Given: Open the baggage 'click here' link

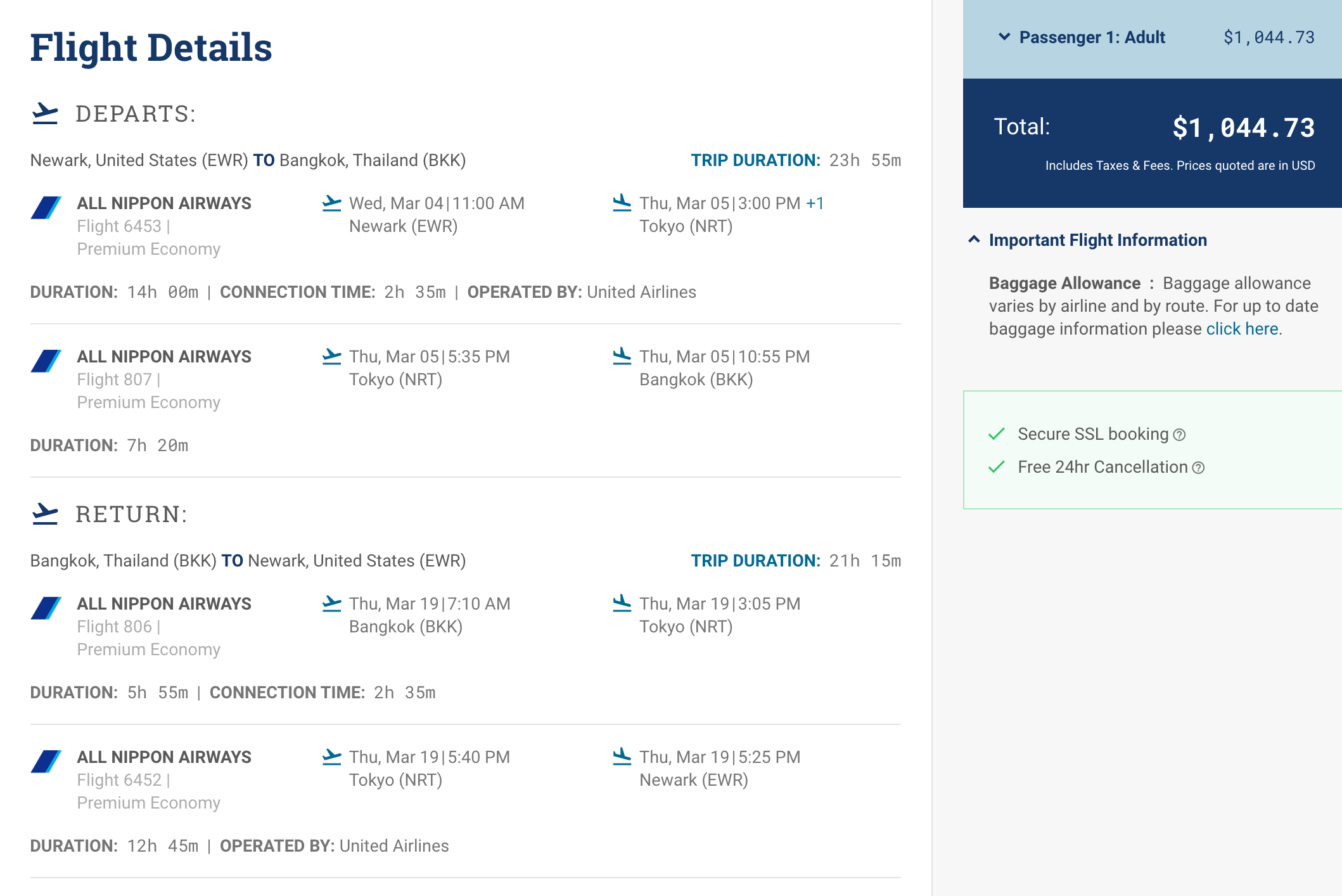Looking at the screenshot, I should (1242, 329).
